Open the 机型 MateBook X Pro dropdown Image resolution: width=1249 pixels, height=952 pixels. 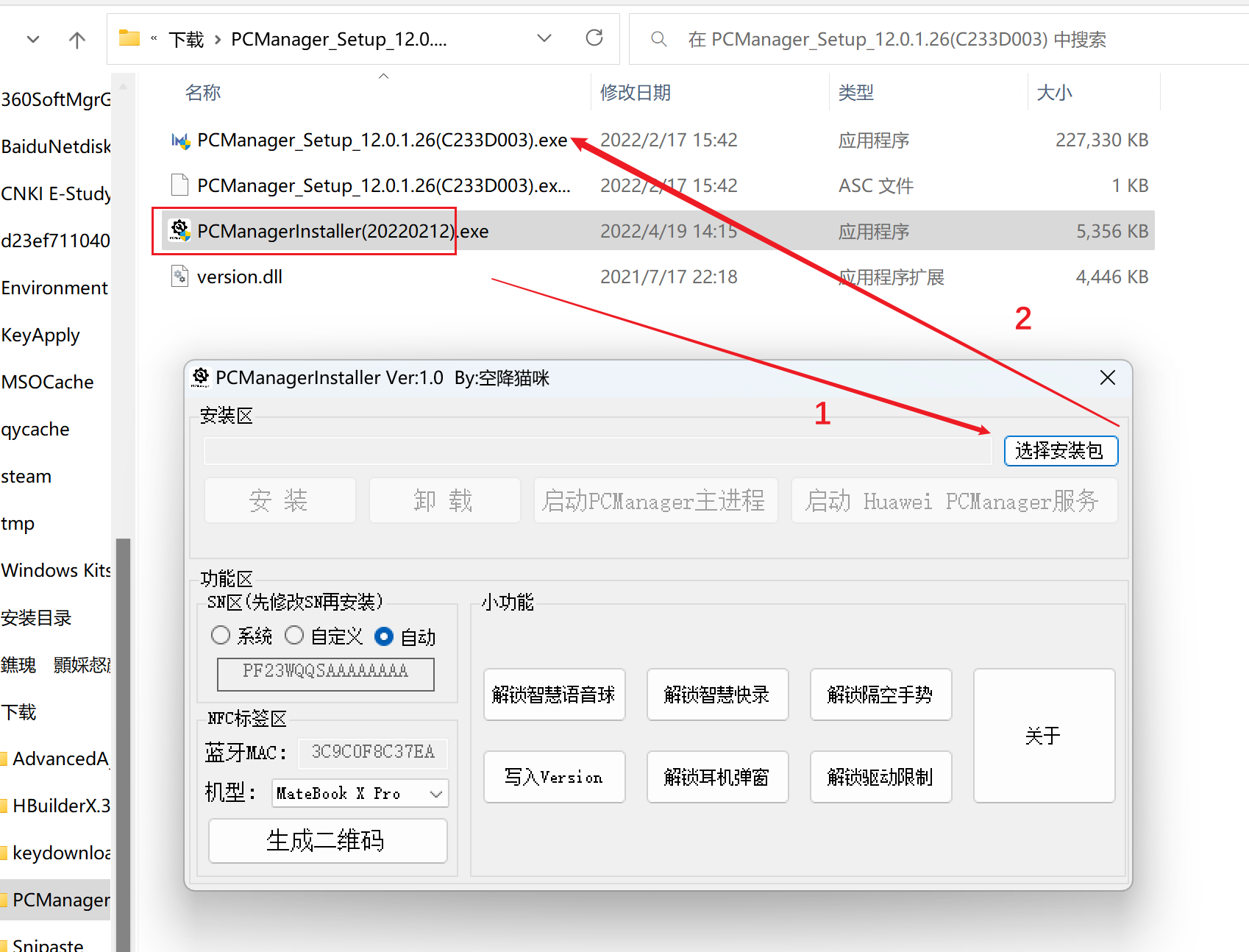pyautogui.click(x=360, y=793)
